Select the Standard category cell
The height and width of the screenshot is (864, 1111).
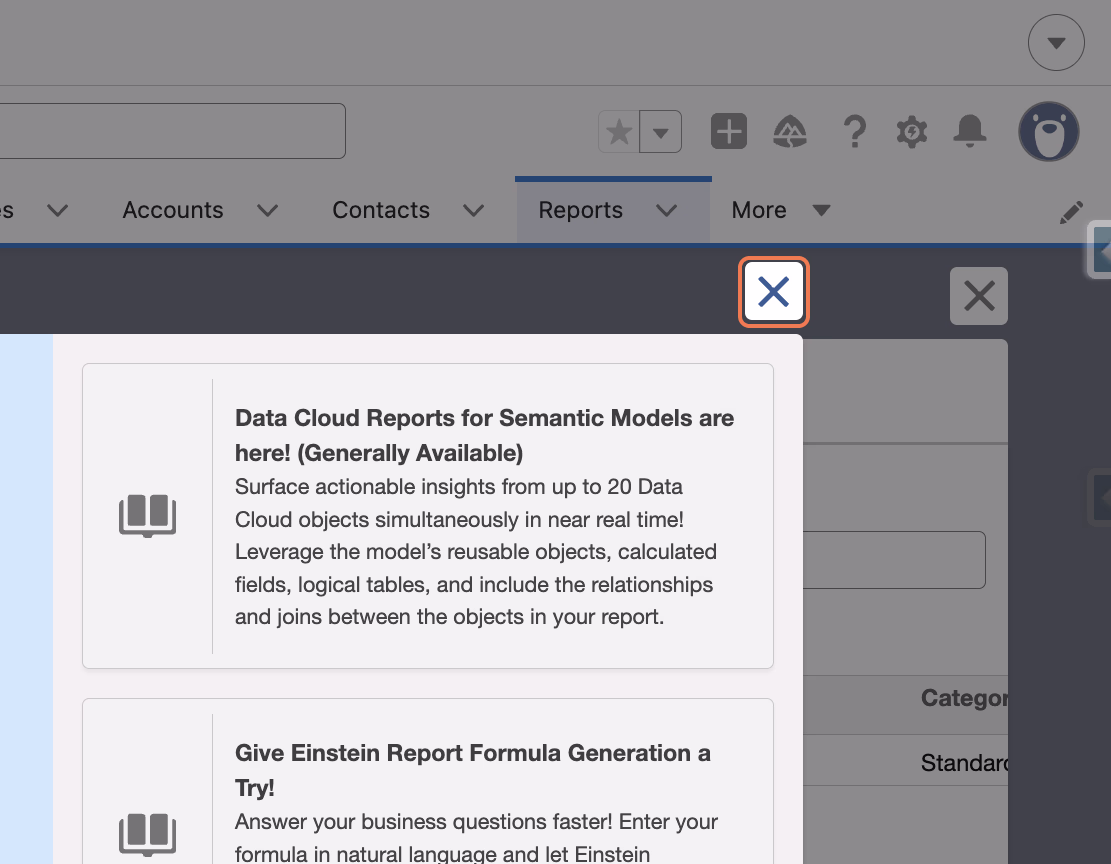(x=964, y=763)
